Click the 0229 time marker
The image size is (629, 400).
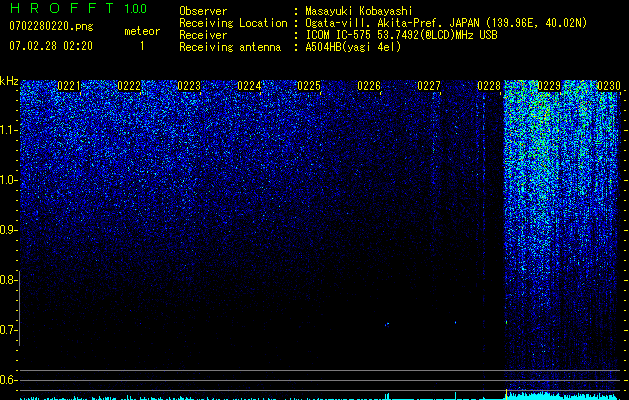(549, 86)
